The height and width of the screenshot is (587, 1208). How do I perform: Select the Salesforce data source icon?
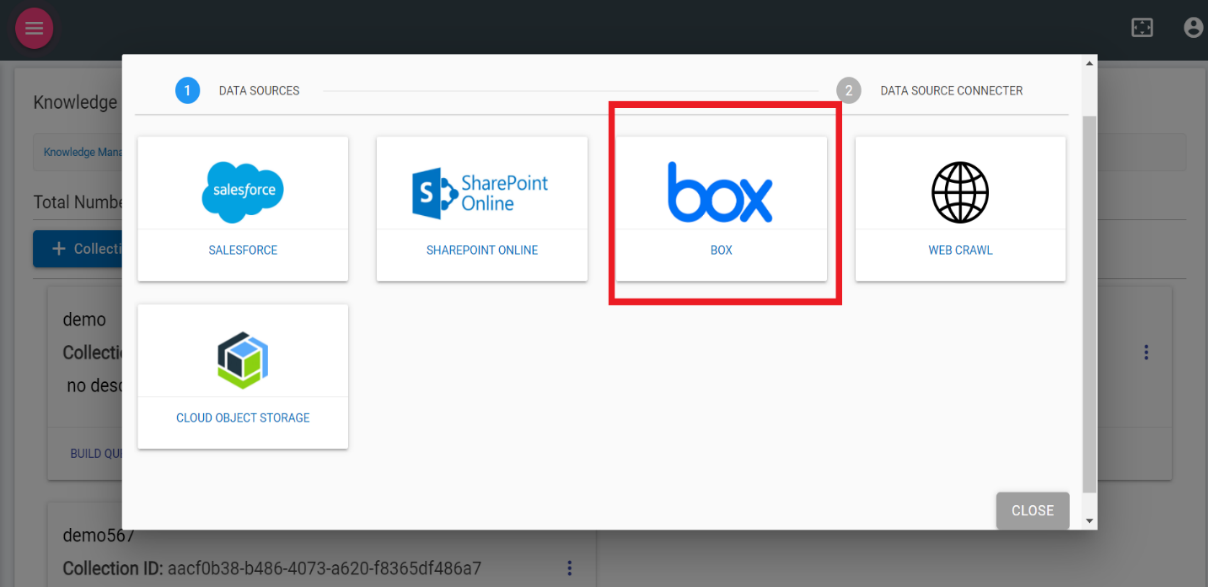point(242,192)
